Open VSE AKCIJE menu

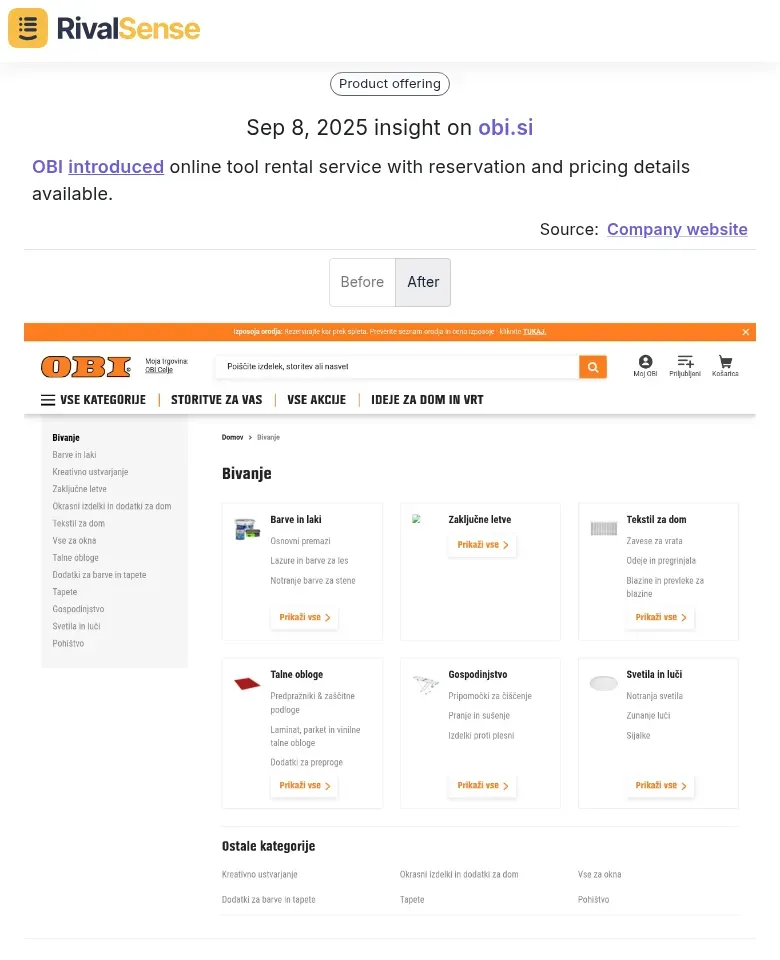[317, 400]
